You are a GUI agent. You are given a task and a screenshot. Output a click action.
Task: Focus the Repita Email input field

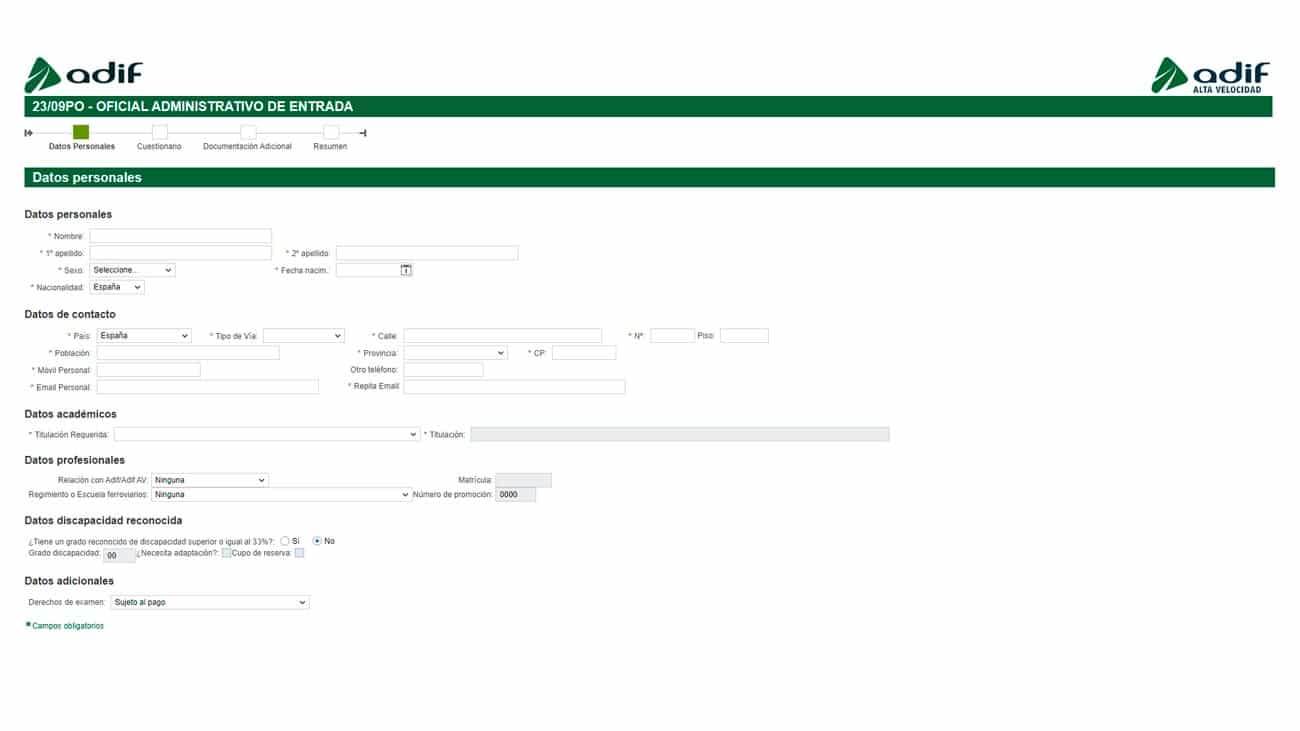(x=515, y=387)
